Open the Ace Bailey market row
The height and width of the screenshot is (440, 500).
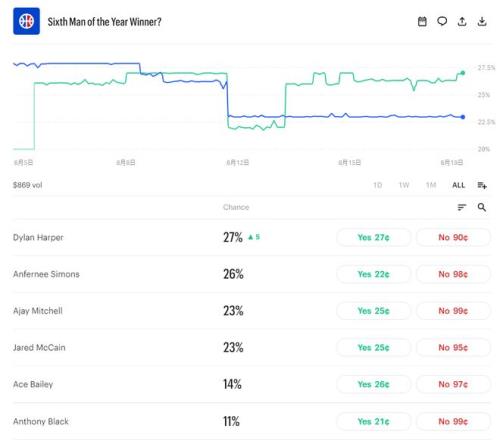pos(252,384)
